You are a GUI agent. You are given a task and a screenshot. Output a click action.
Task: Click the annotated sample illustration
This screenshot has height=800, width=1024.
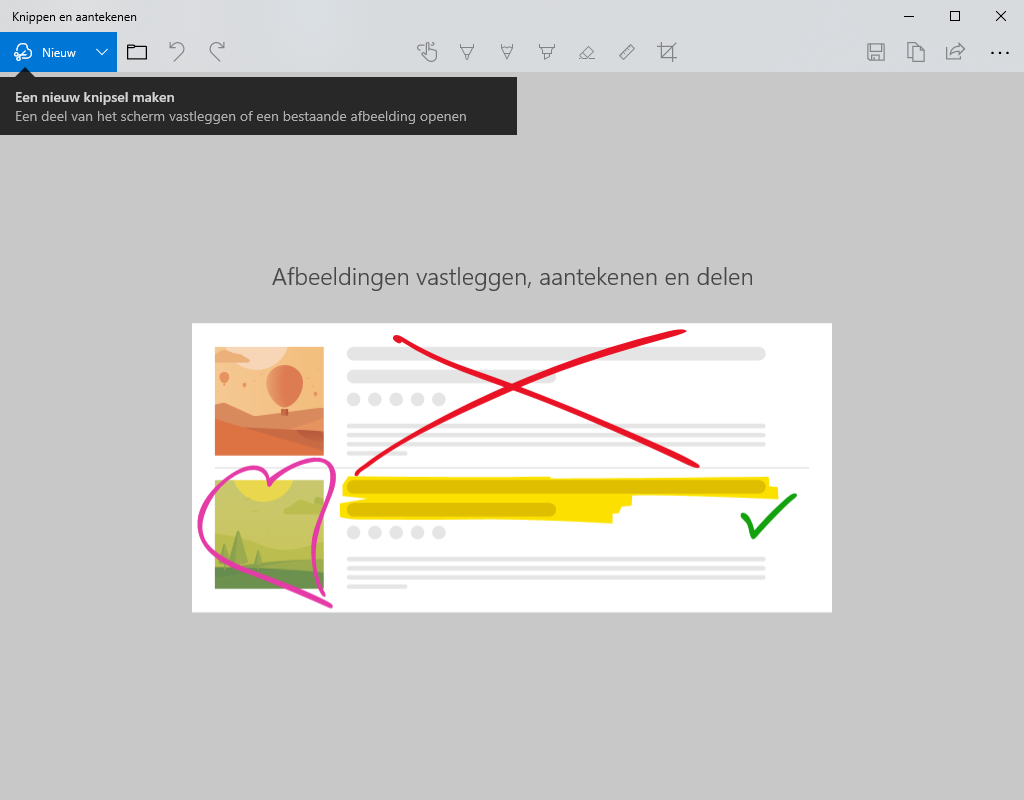coord(512,468)
